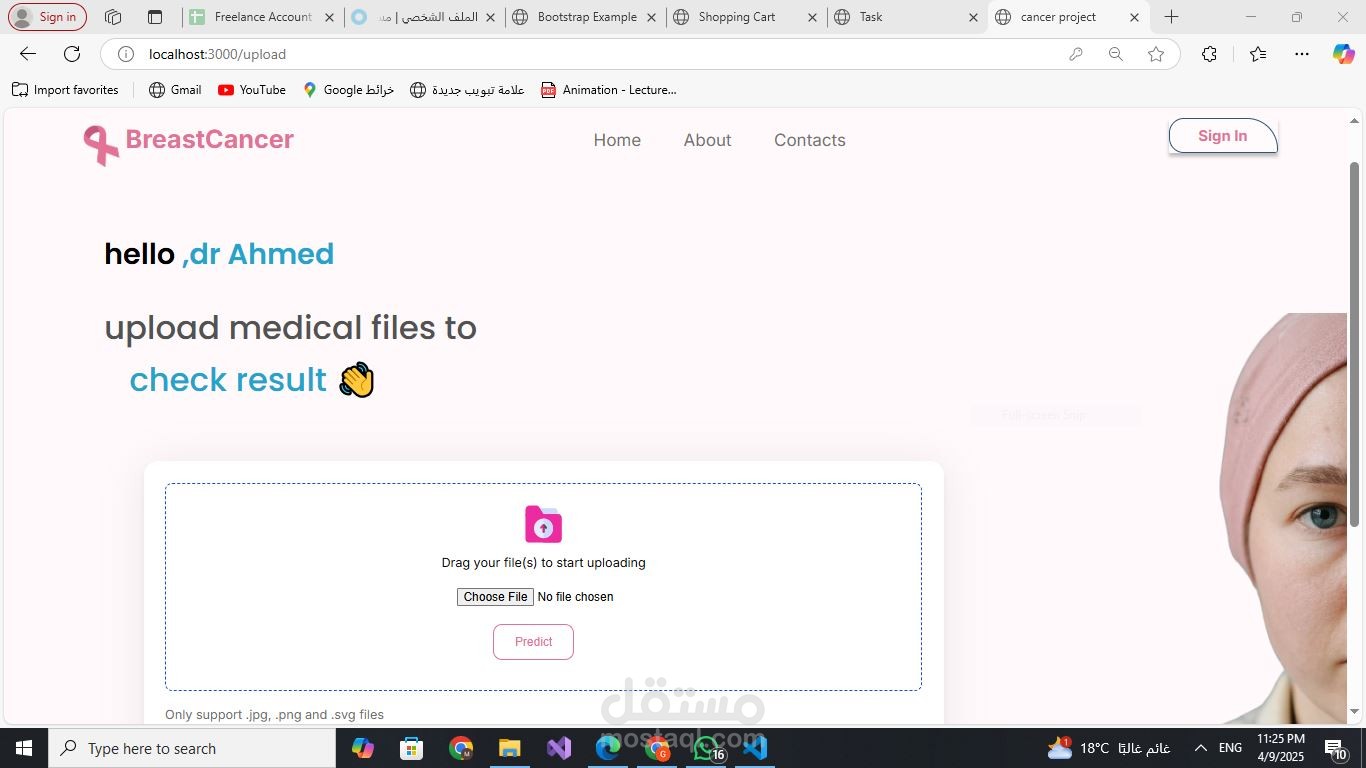
Task: Open the Windows Start menu
Action: [24, 748]
